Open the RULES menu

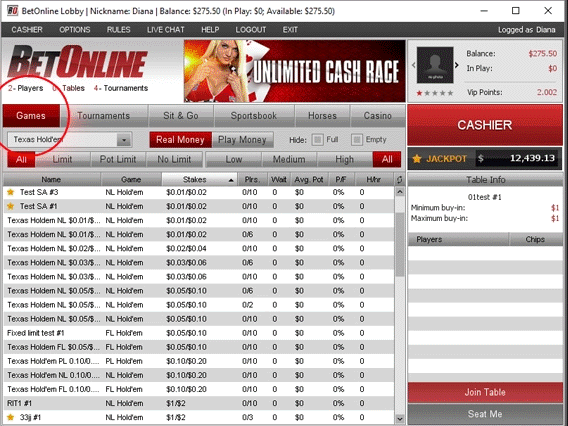click(x=118, y=30)
